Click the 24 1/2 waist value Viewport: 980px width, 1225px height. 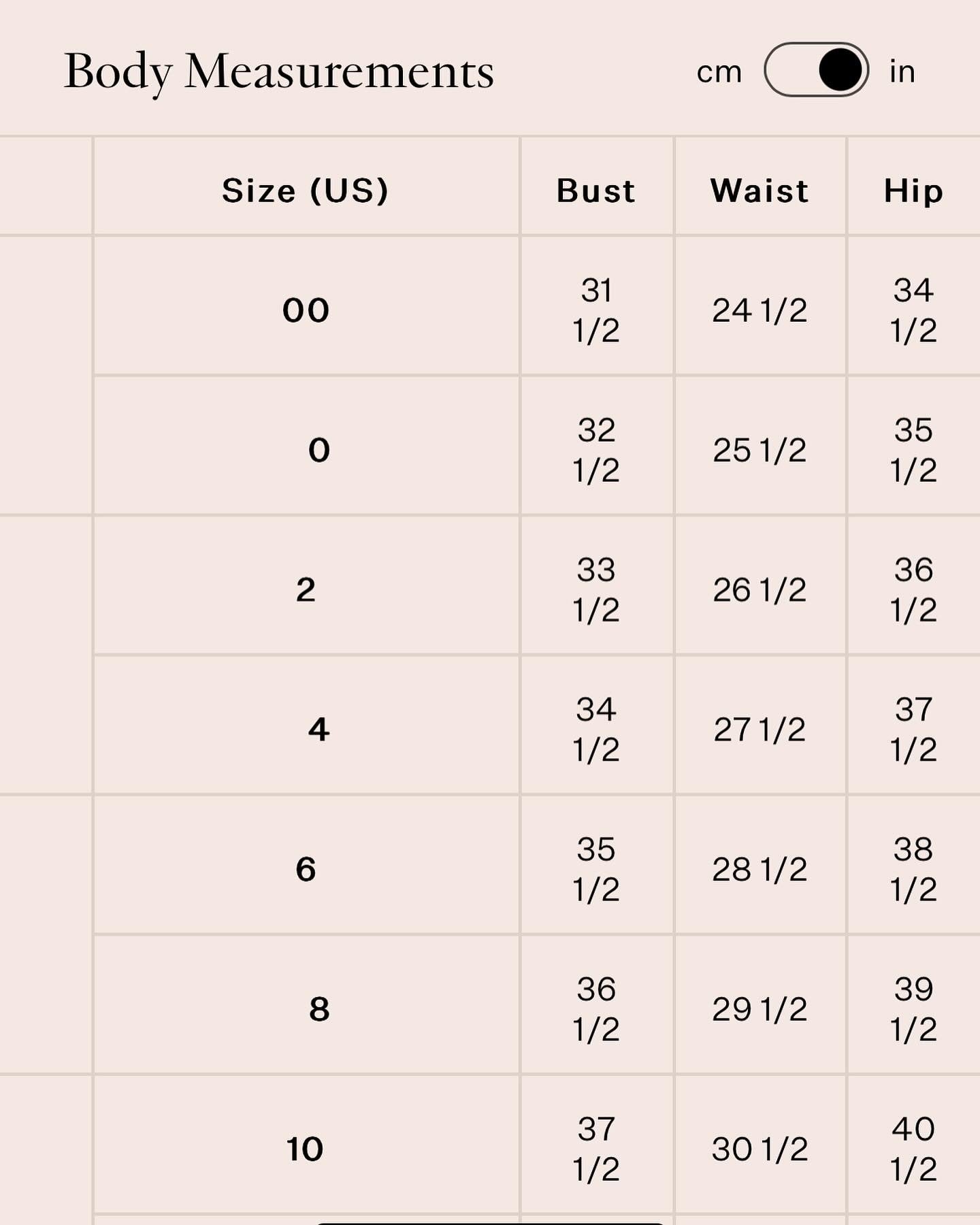point(759,311)
